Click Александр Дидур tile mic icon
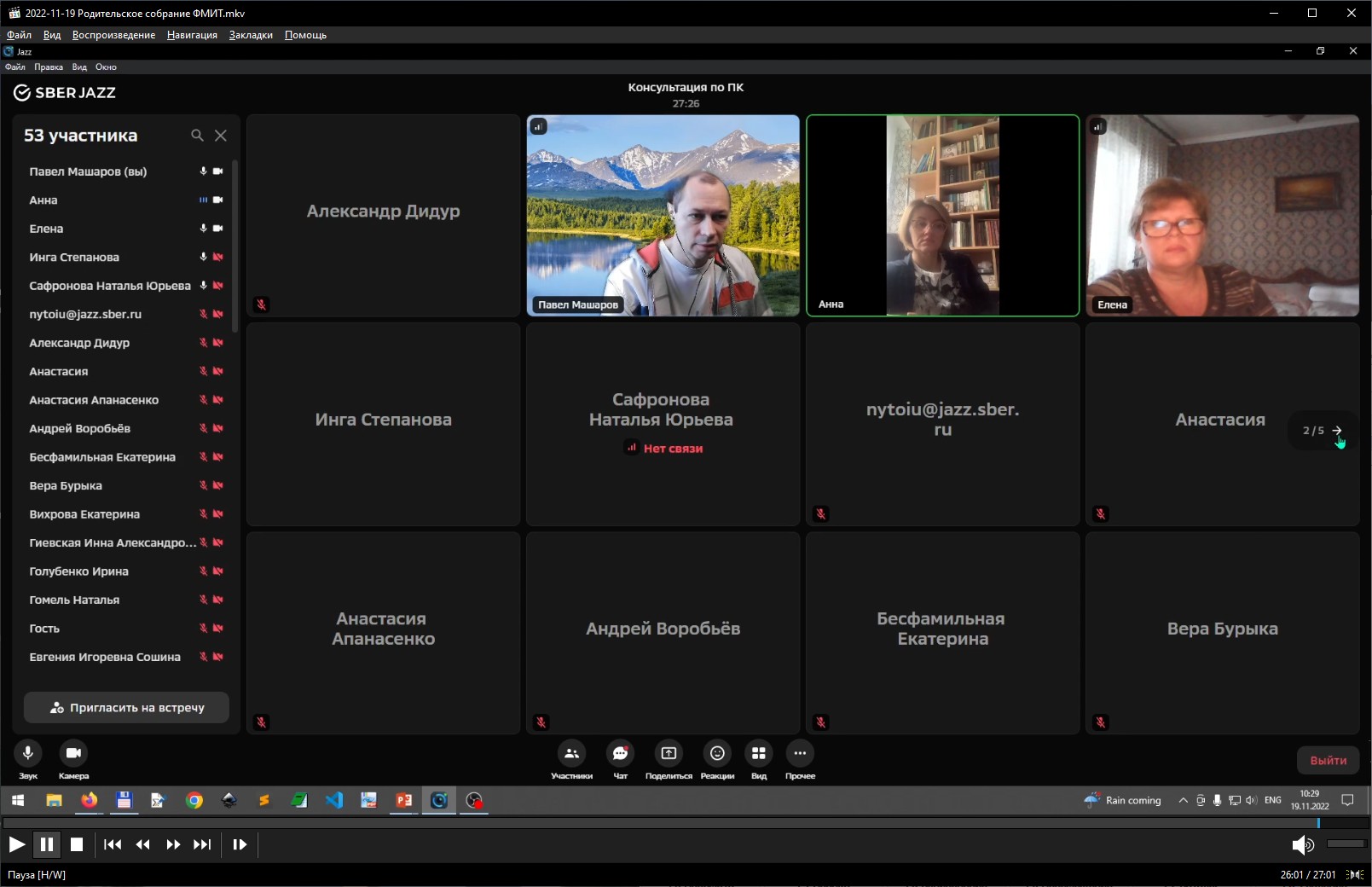 tap(262, 304)
